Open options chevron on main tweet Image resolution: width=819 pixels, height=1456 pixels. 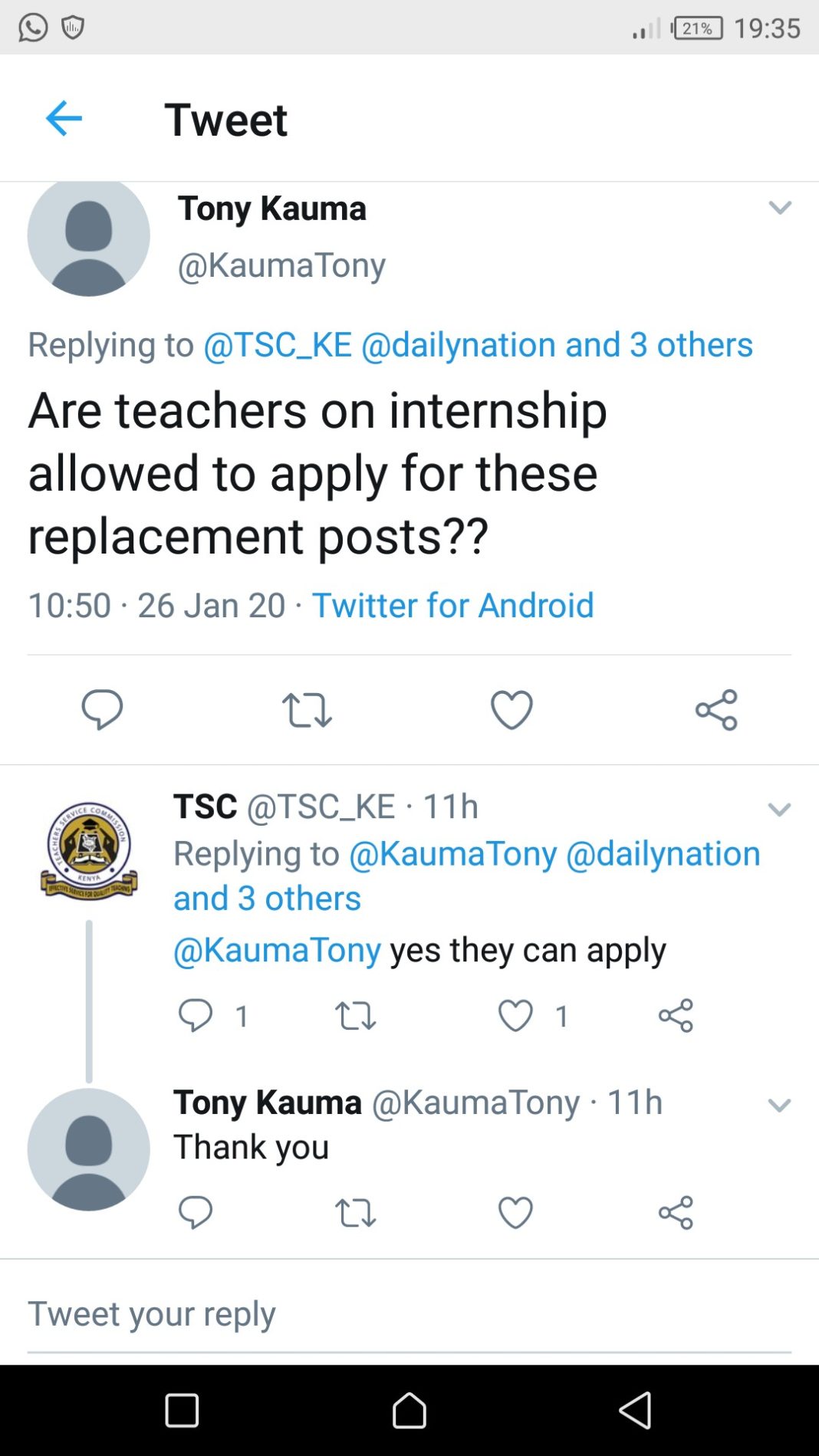(780, 208)
